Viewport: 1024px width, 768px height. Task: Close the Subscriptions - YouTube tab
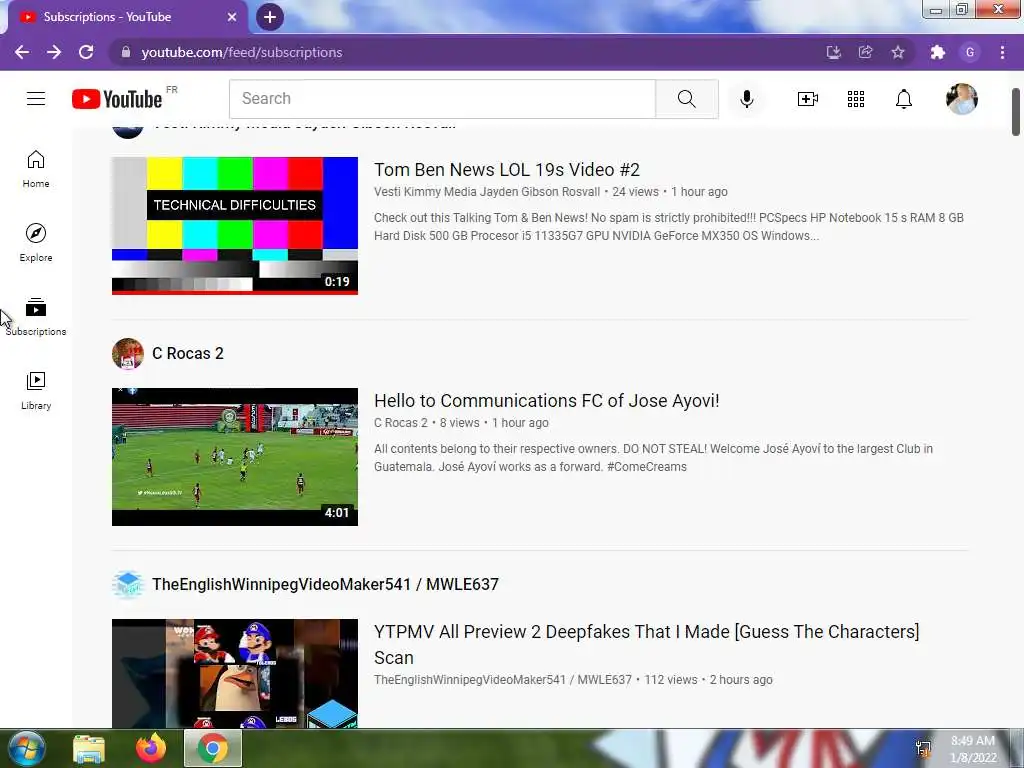(x=232, y=17)
